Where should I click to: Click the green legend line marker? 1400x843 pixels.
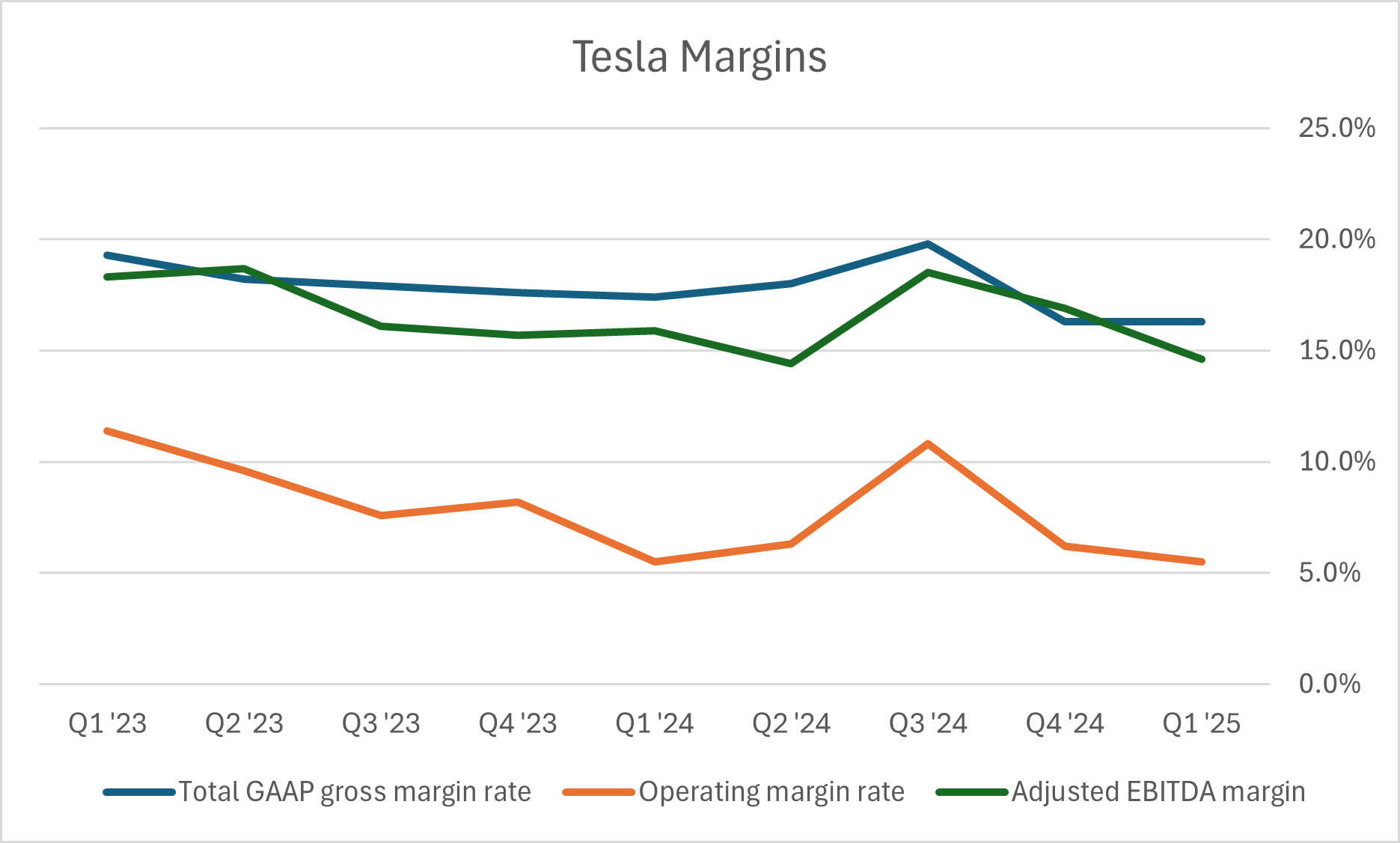point(972,792)
